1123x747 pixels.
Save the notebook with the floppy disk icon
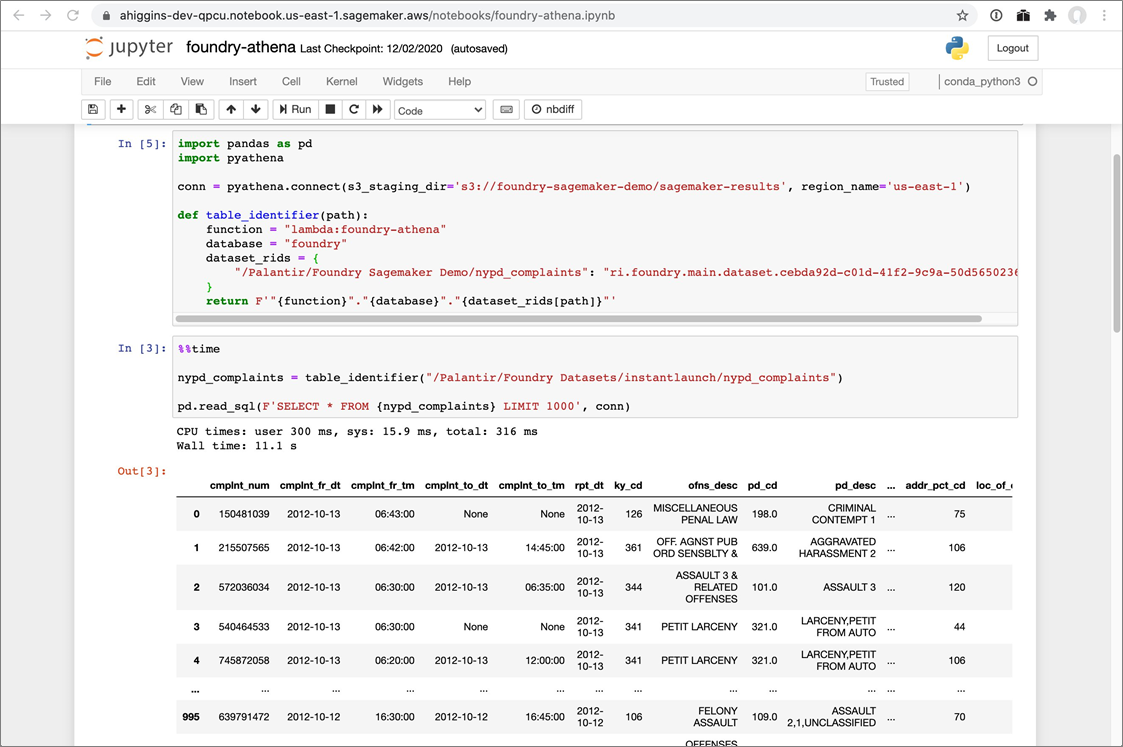(x=93, y=110)
